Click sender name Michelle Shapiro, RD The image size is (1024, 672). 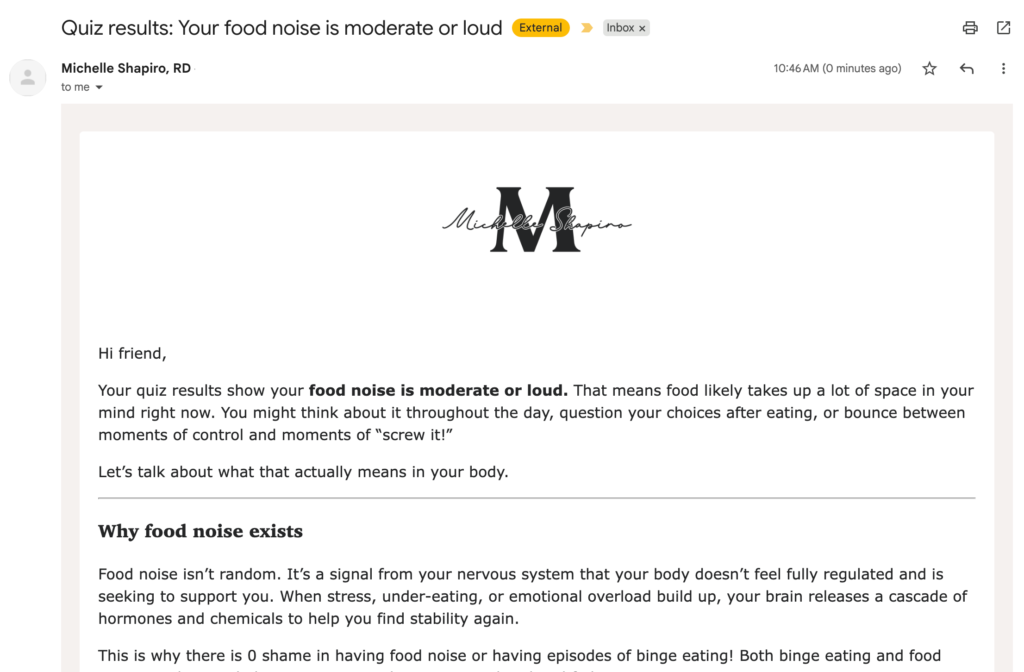126,68
